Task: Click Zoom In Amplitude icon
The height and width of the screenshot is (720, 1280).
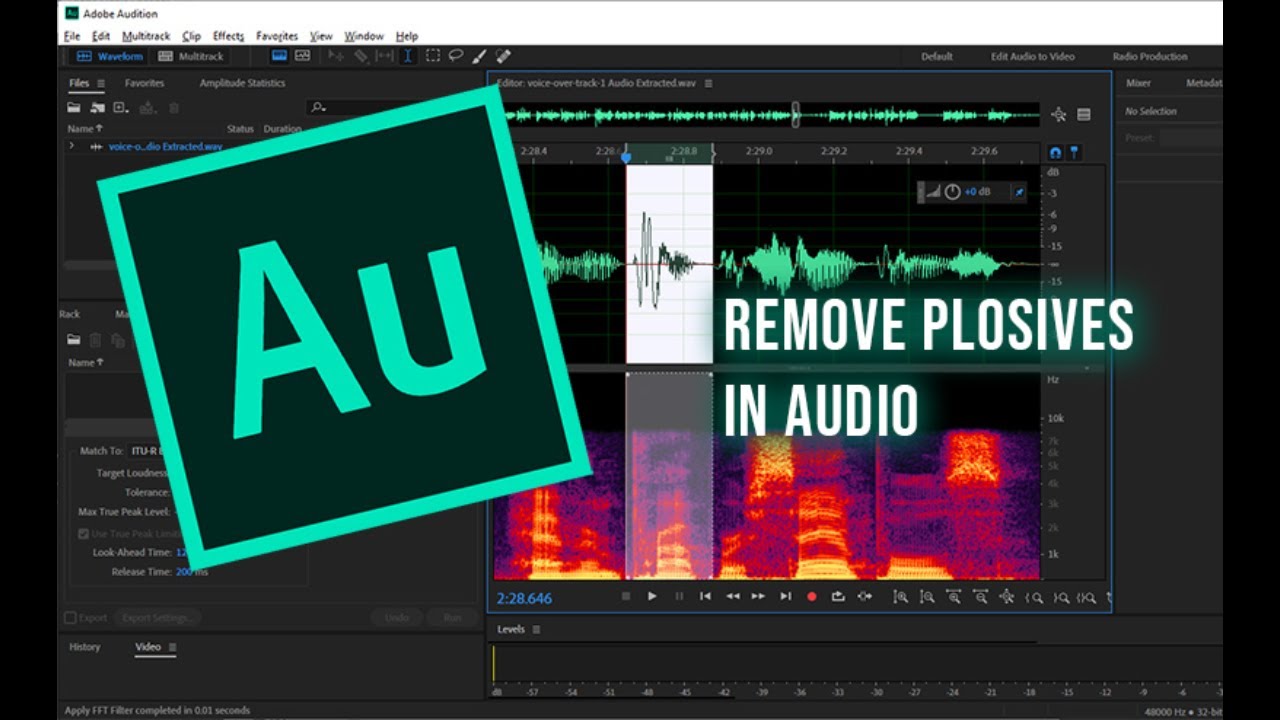Action: 901,597
